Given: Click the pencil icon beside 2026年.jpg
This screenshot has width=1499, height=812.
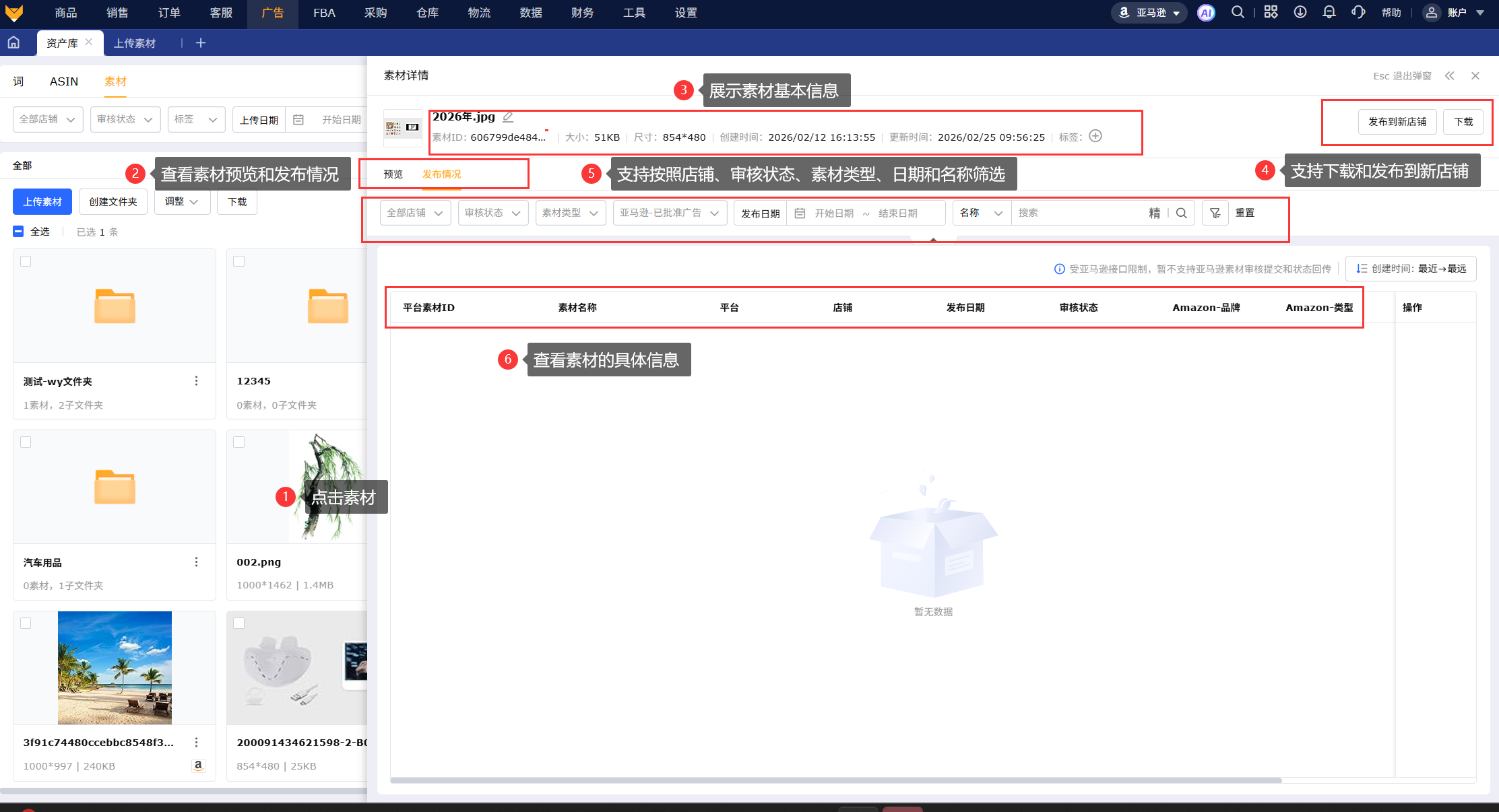Looking at the screenshot, I should click(508, 117).
